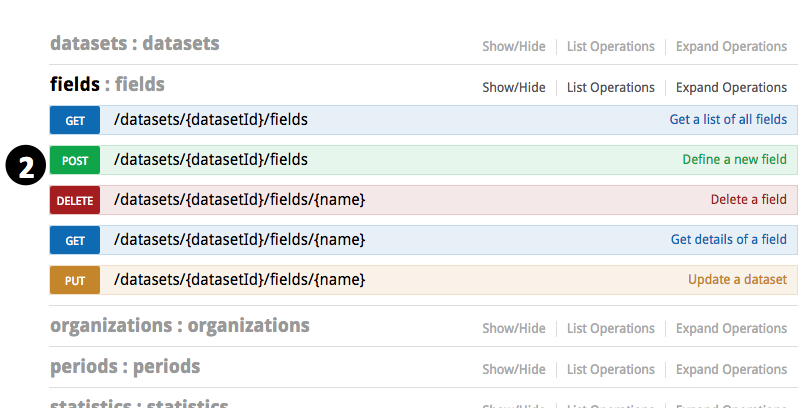Click the red DELETE method badge
Image resolution: width=806 pixels, height=410 pixels.
click(75, 200)
